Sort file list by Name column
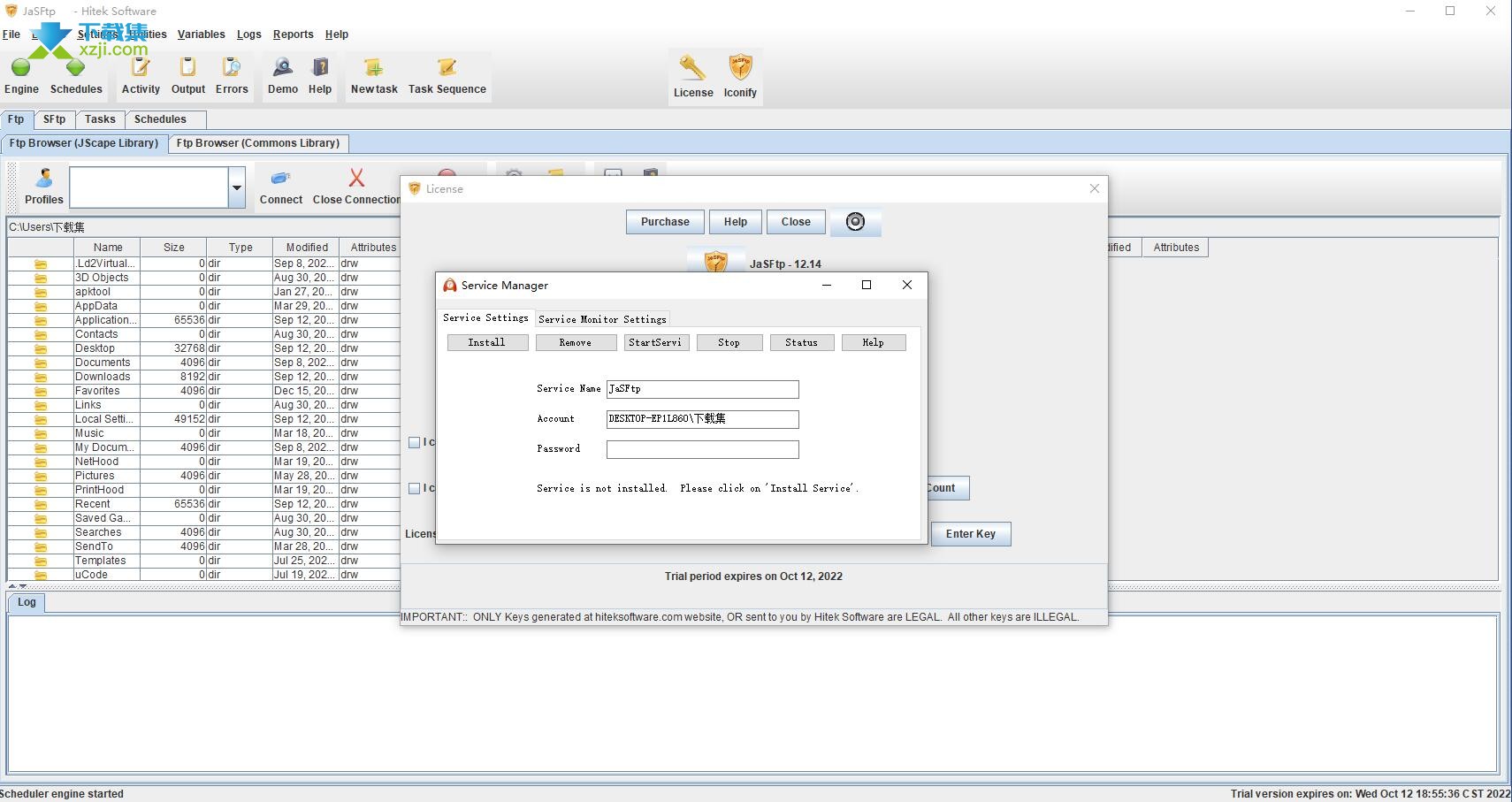1512x802 pixels. (x=108, y=248)
